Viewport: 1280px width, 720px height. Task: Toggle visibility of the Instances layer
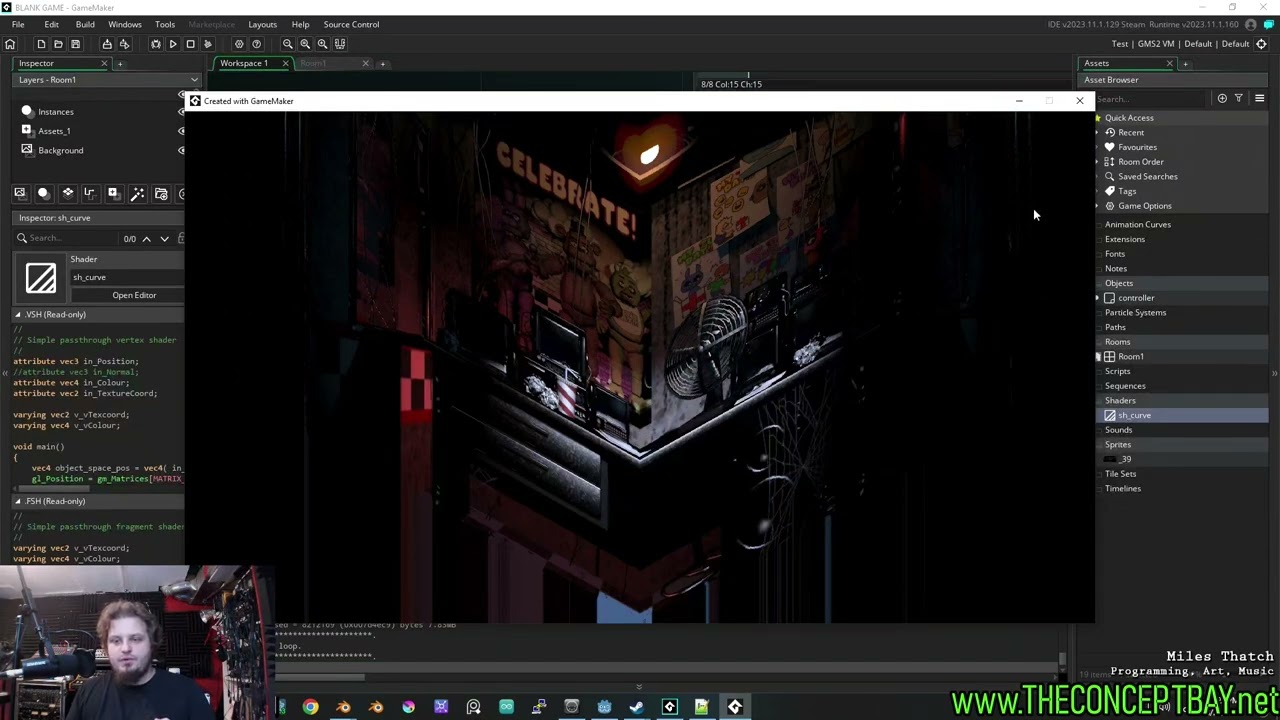(x=181, y=112)
